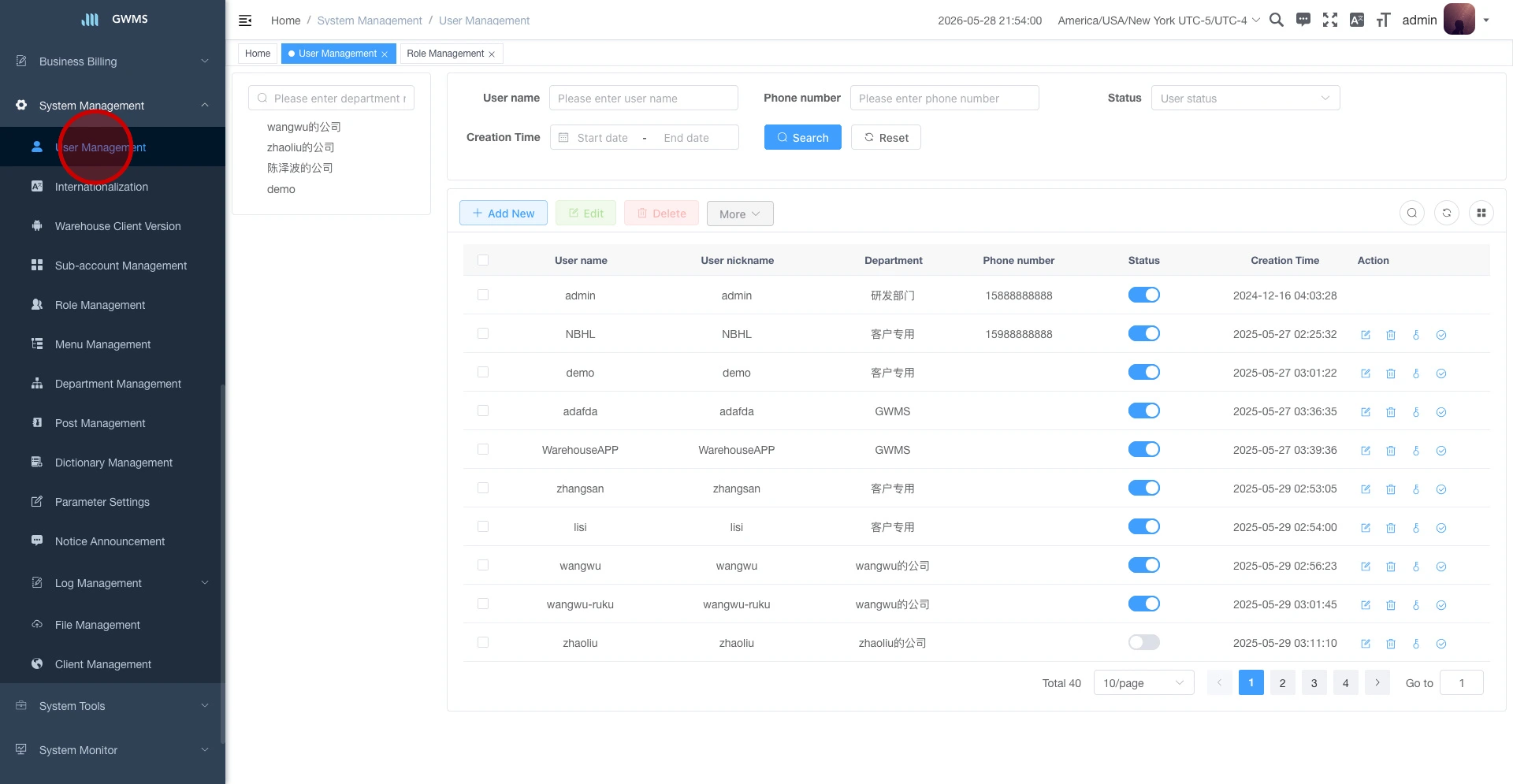
Task: Open the chat message icon in top bar
Action: click(1303, 20)
